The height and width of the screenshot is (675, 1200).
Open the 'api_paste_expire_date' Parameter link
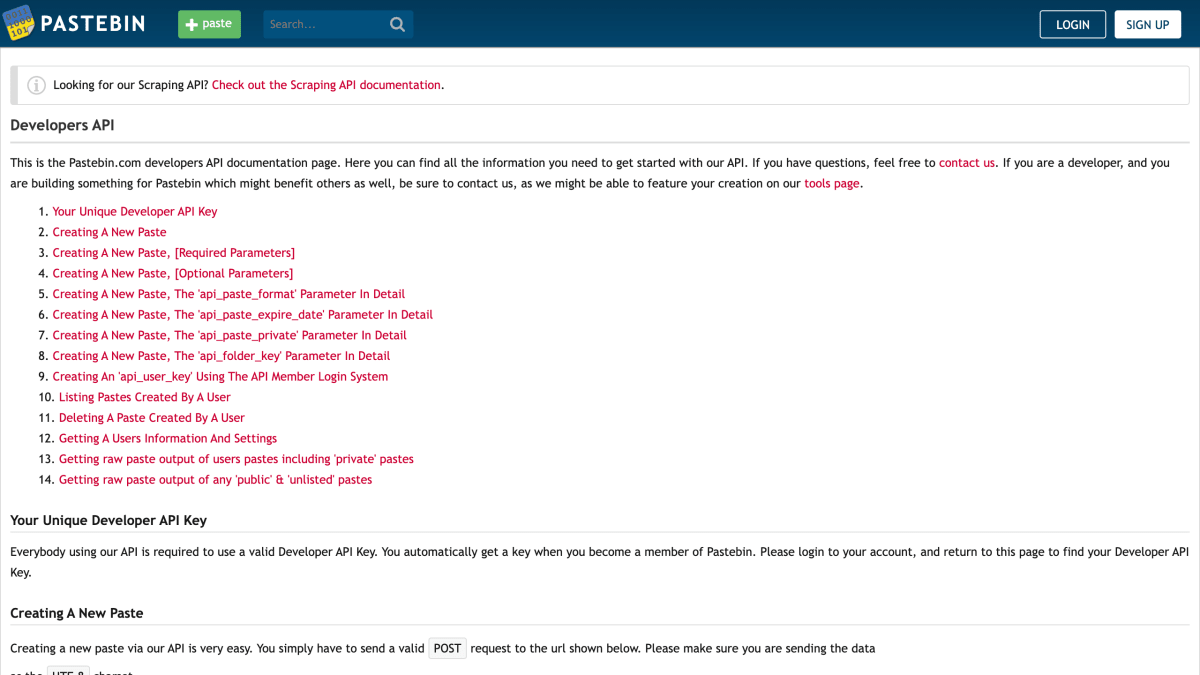coord(243,314)
